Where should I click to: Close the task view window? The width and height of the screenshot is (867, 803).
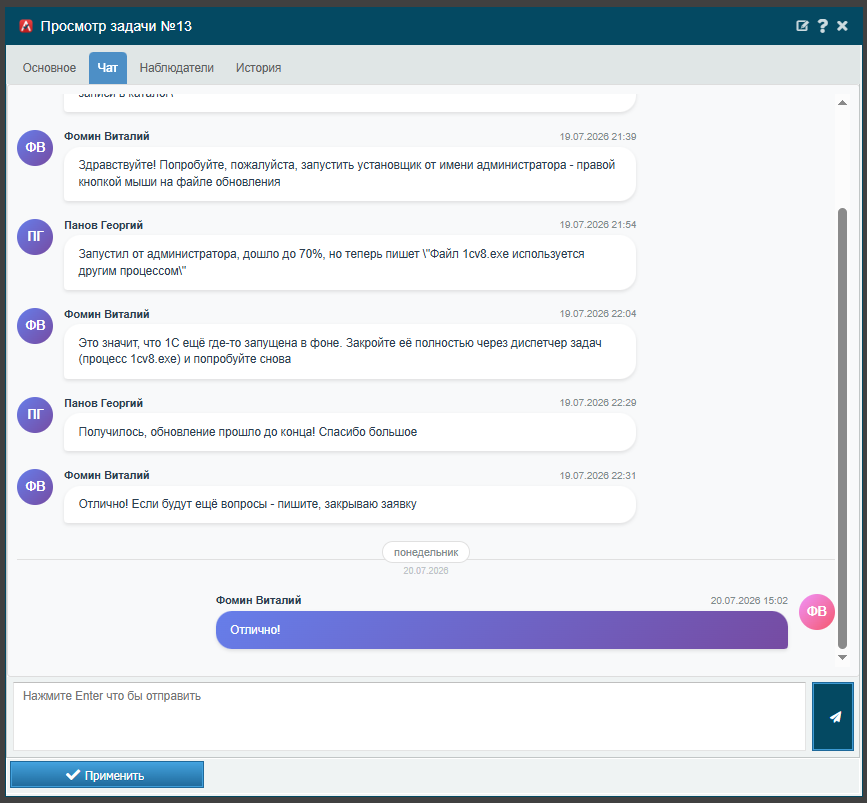pyautogui.click(x=842, y=26)
